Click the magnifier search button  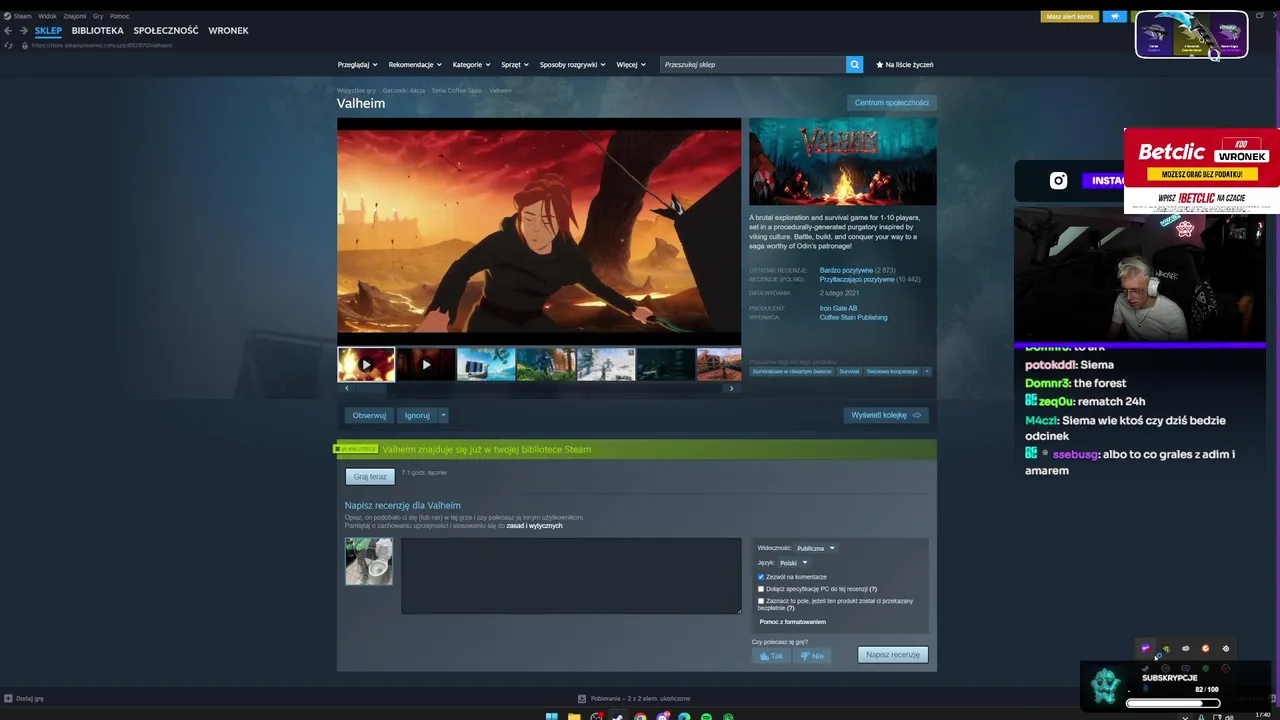pyautogui.click(x=854, y=64)
